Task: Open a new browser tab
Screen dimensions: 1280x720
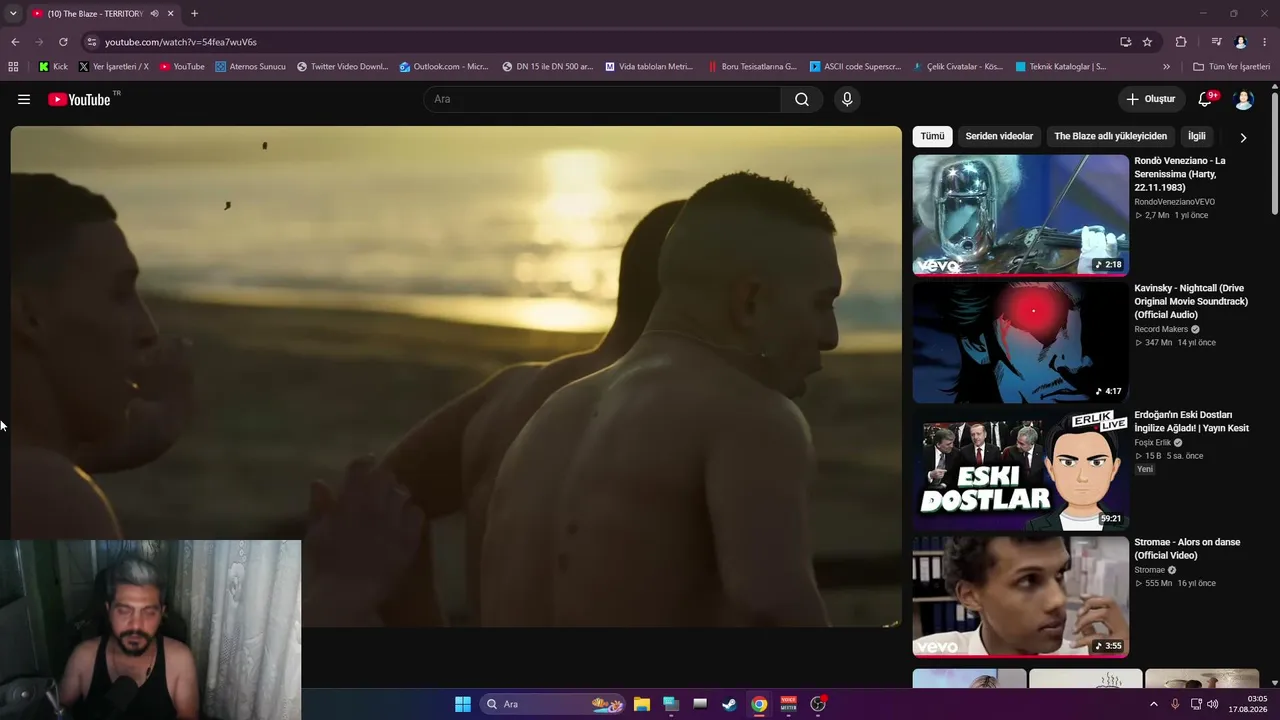Action: 194,13
